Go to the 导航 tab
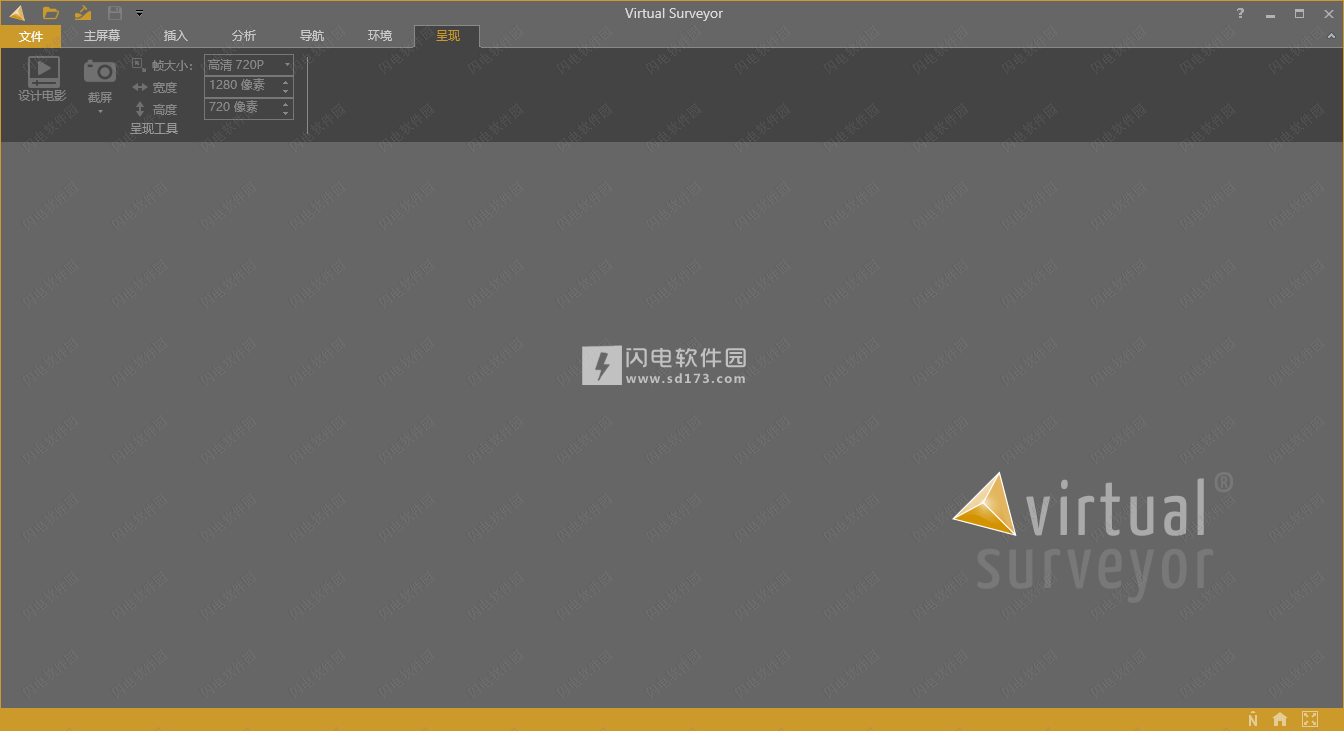Image resolution: width=1344 pixels, height=731 pixels. 312,36
